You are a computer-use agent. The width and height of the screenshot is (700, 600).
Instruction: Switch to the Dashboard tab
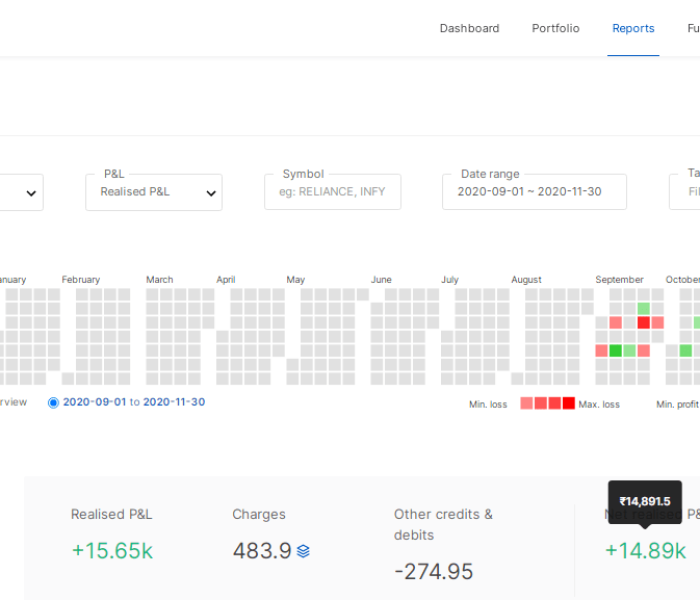point(469,28)
